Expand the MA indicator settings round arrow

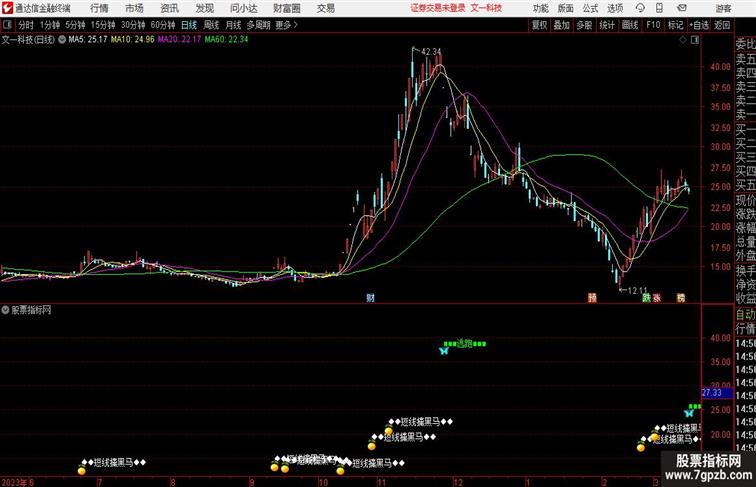click(x=62, y=40)
